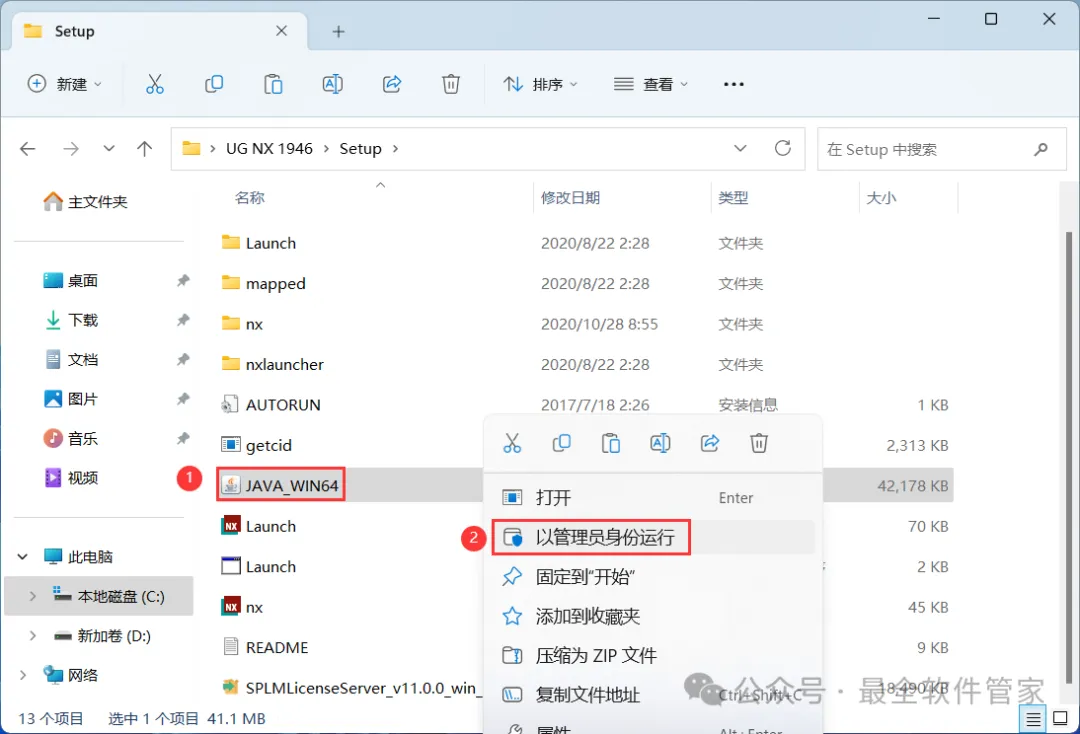Sort by 名称 column header
The width and height of the screenshot is (1080, 734).
click(249, 198)
